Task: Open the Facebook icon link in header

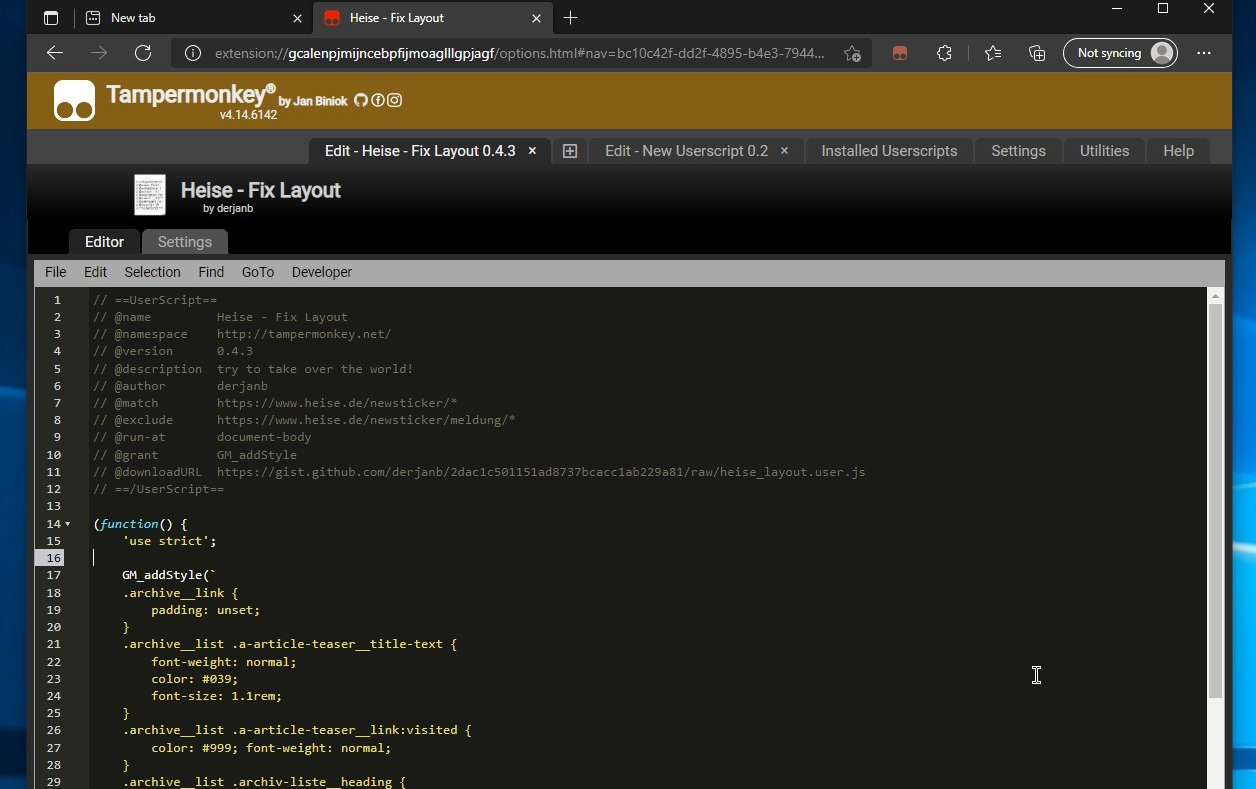Action: click(378, 100)
